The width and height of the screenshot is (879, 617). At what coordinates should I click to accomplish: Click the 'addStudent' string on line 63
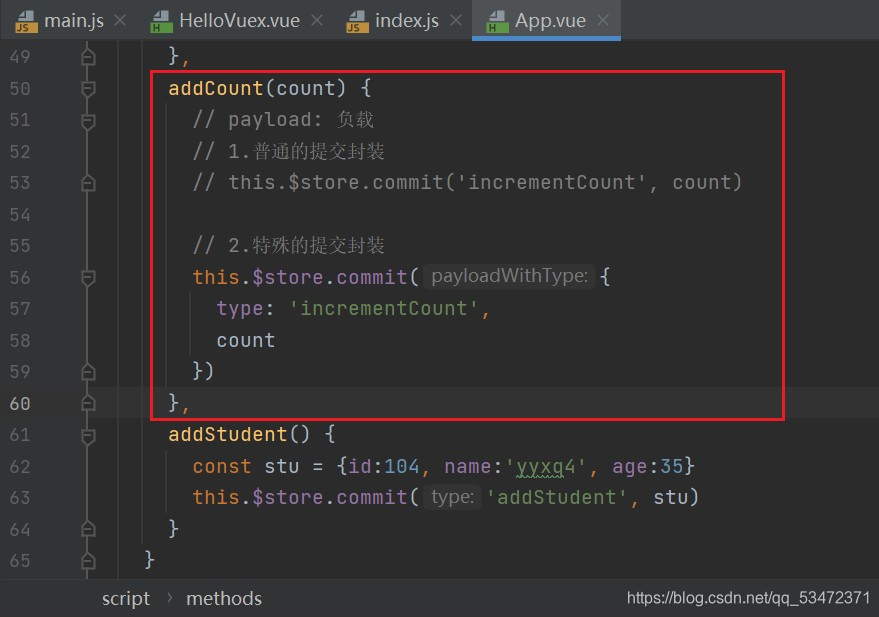(557, 498)
